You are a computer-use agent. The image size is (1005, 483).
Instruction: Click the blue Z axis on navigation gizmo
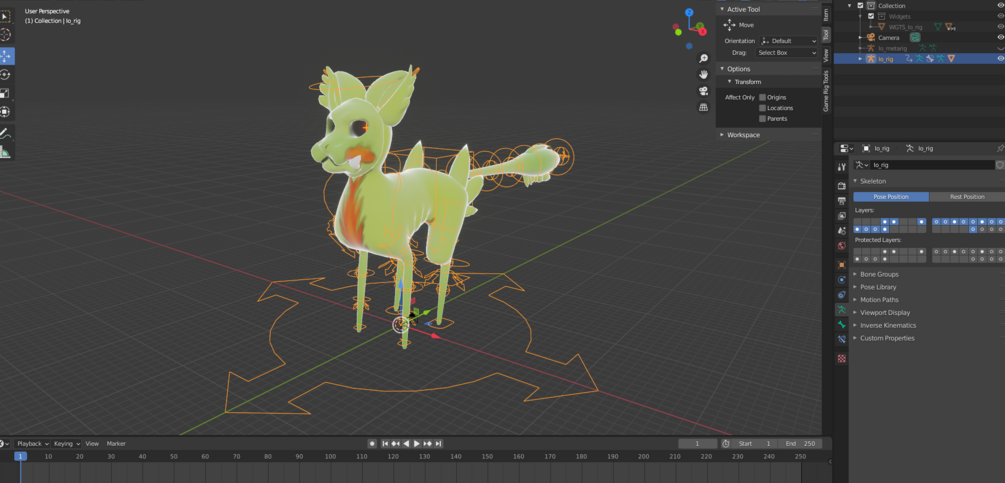pyautogui.click(x=688, y=12)
